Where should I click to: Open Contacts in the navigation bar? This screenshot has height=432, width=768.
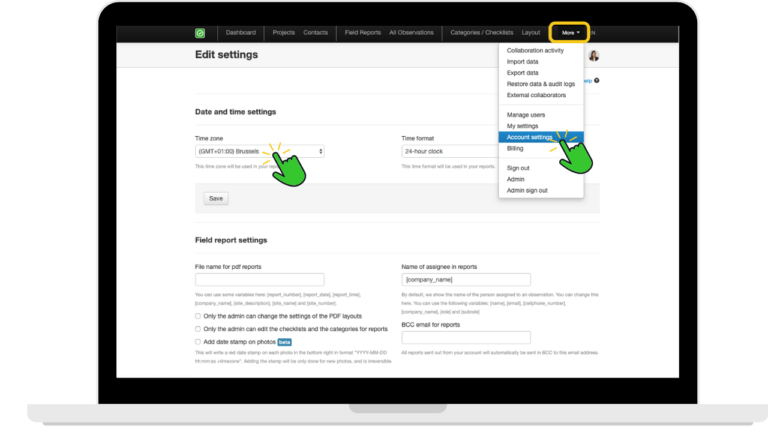315,33
